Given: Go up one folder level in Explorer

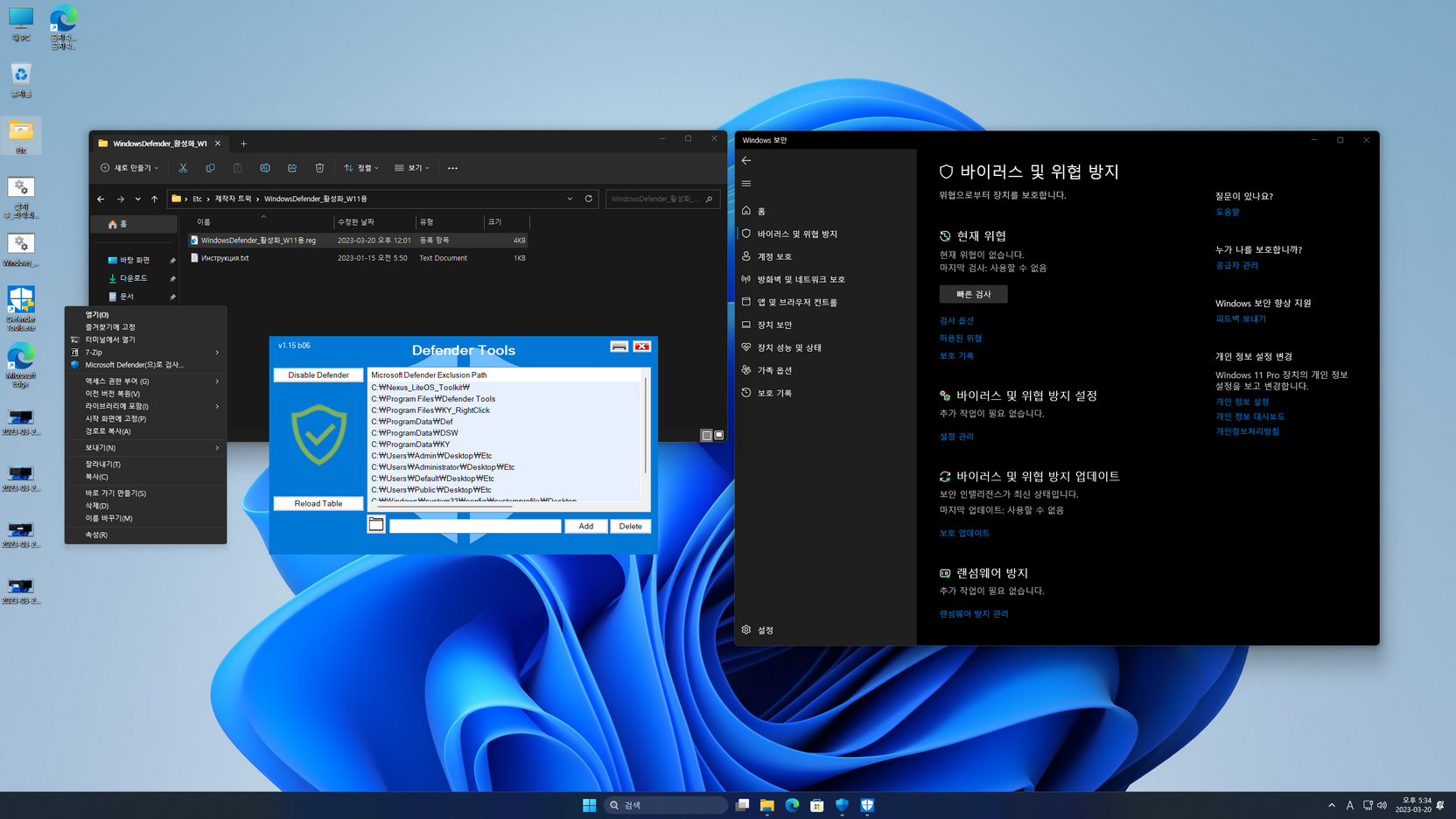Looking at the screenshot, I should pos(155,199).
